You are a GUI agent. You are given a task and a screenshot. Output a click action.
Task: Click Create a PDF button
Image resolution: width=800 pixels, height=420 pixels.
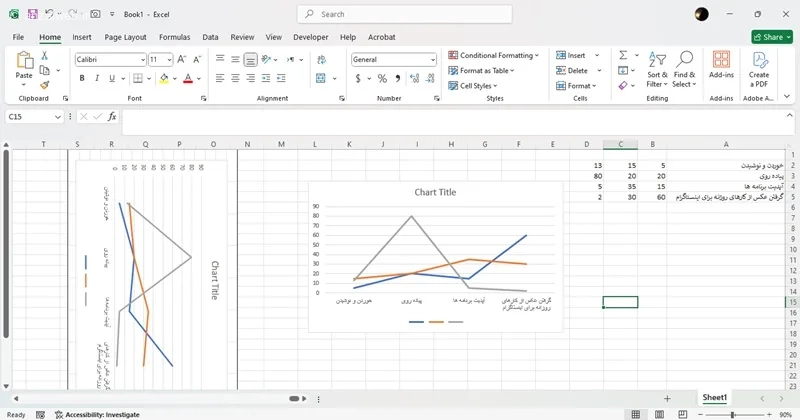(x=759, y=69)
